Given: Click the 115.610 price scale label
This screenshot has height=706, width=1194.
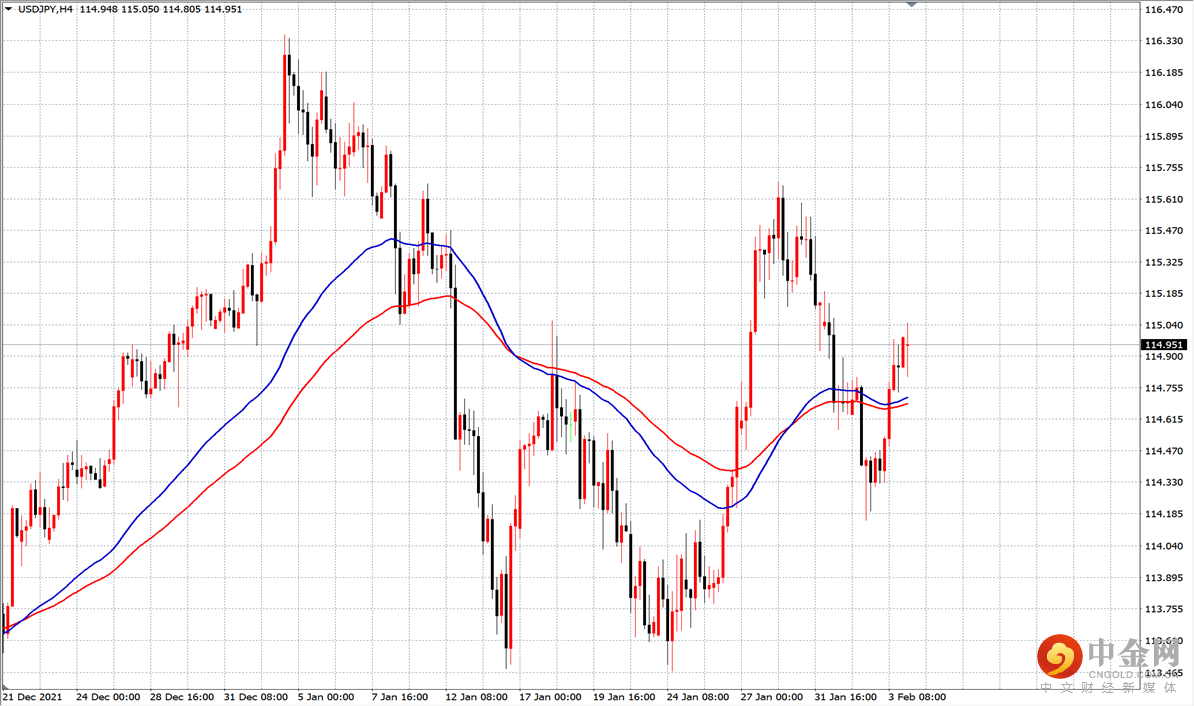Looking at the screenshot, I should 1164,200.
